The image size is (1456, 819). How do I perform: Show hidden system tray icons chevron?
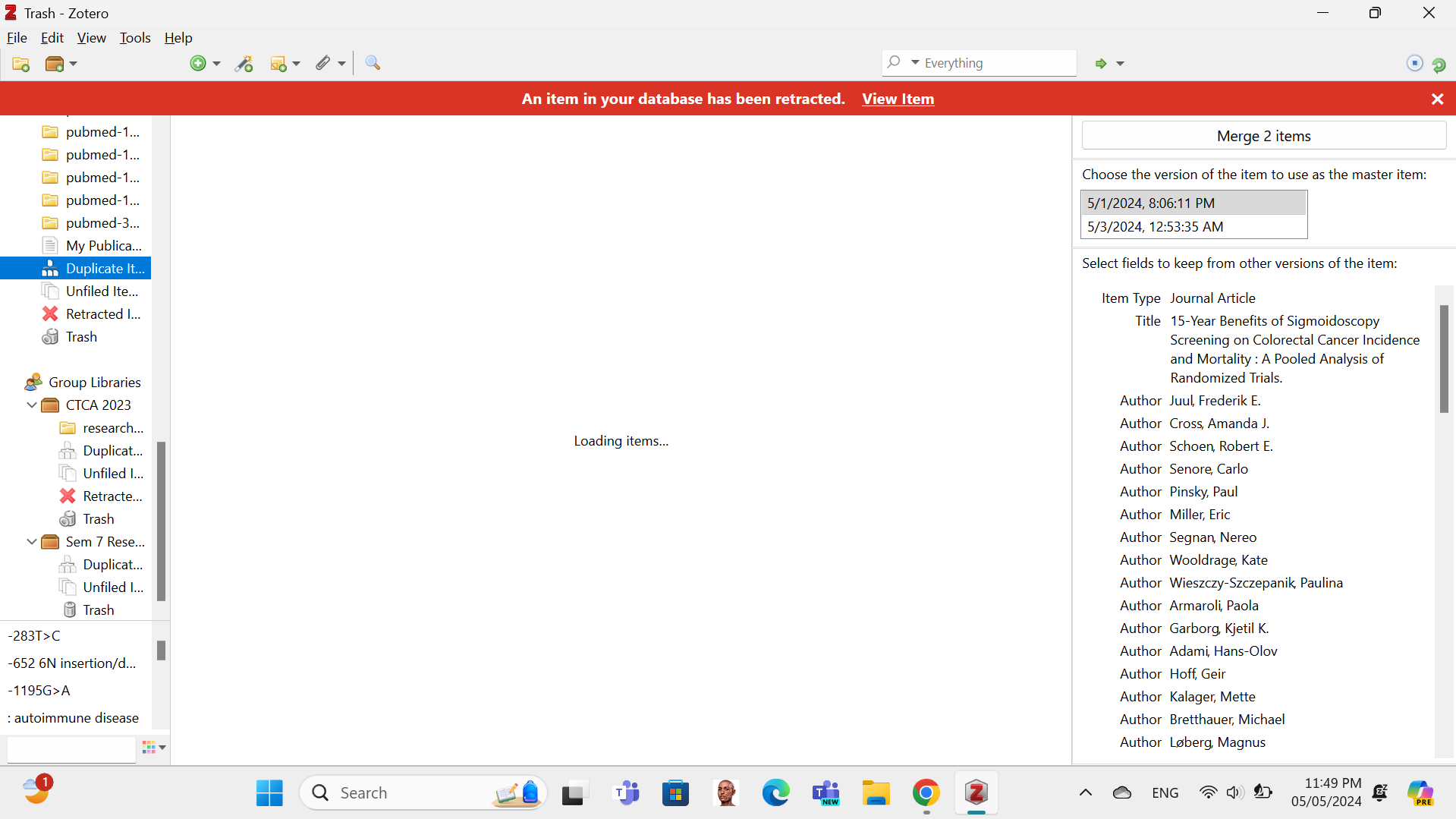[x=1085, y=792]
